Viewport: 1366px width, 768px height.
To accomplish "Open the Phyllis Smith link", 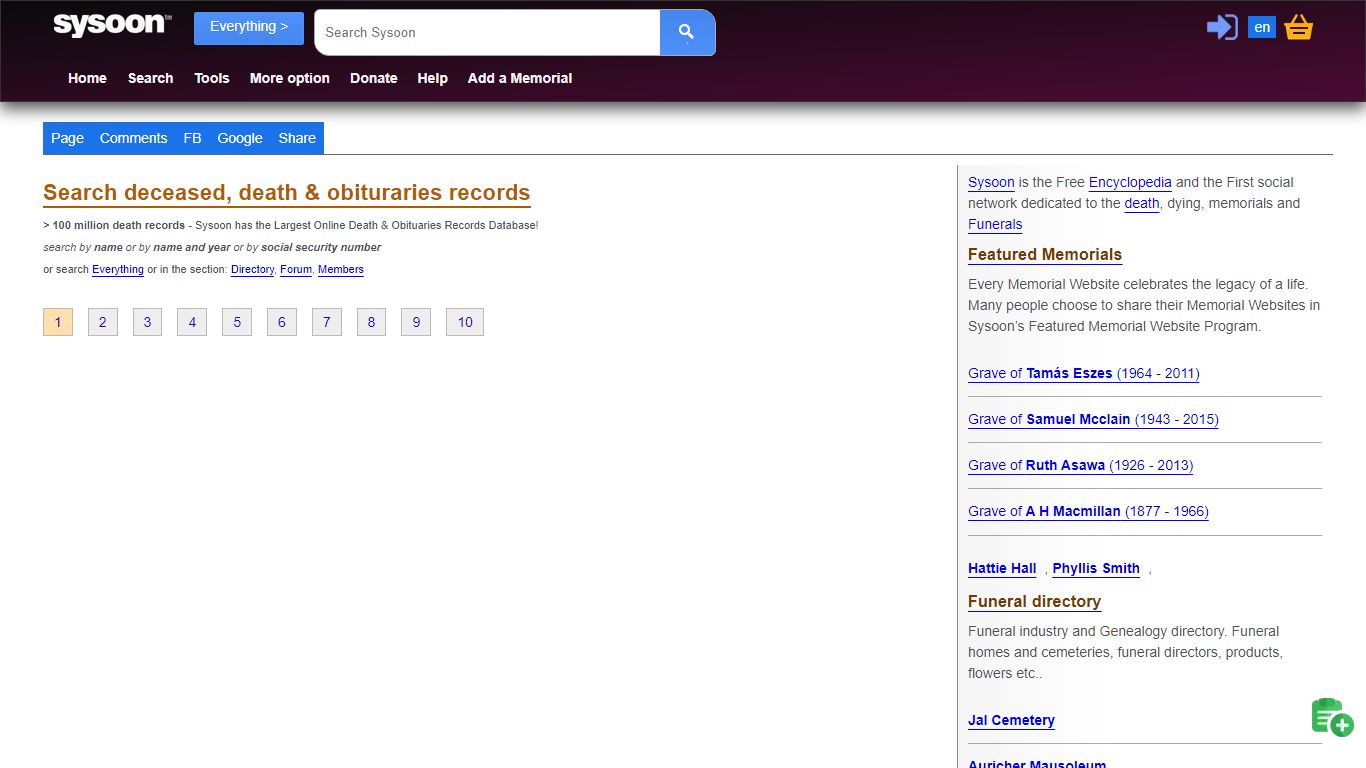I will pos(1096,568).
